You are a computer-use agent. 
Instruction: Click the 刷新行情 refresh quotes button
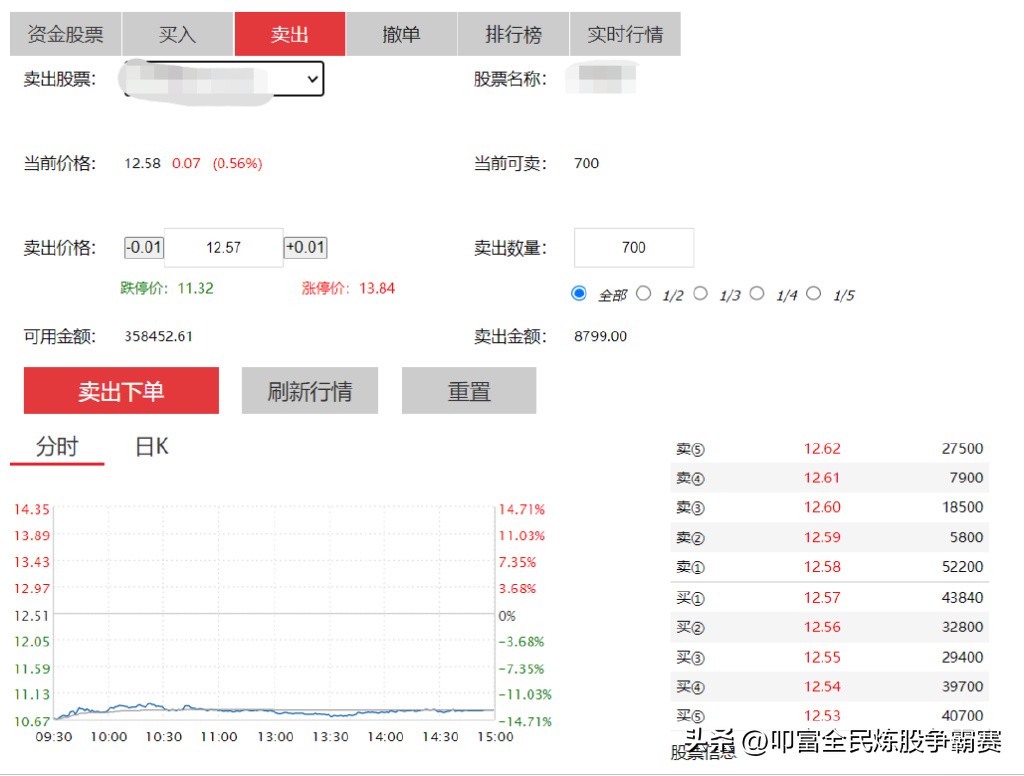pyautogui.click(x=309, y=391)
